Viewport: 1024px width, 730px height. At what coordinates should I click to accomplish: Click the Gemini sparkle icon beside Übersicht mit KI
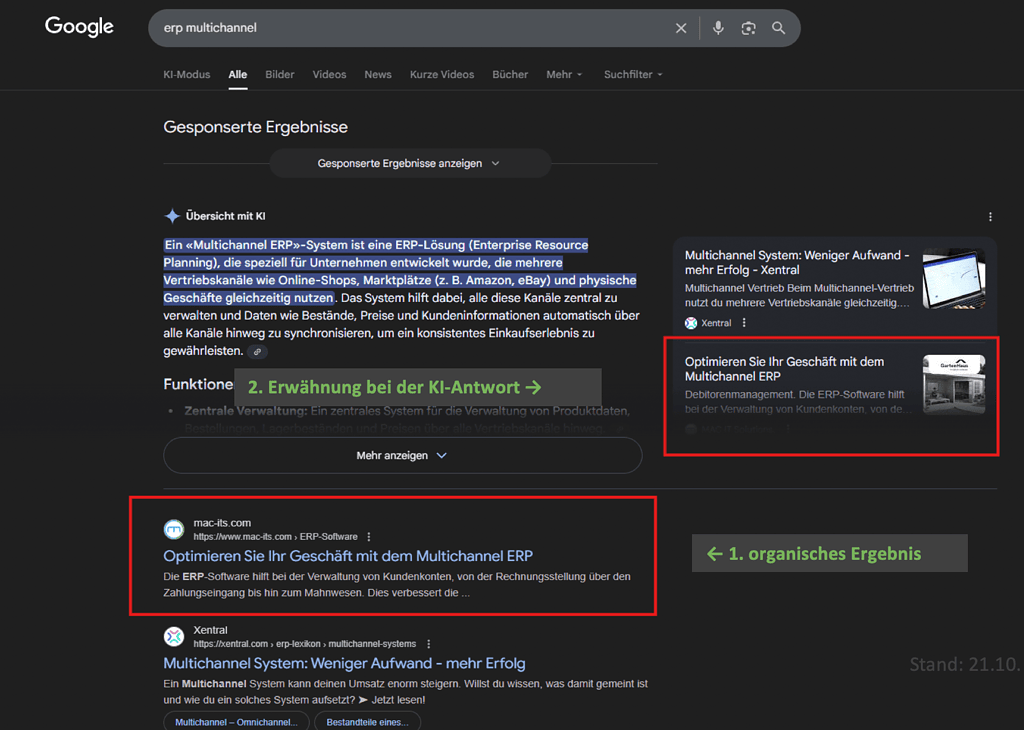point(171,215)
